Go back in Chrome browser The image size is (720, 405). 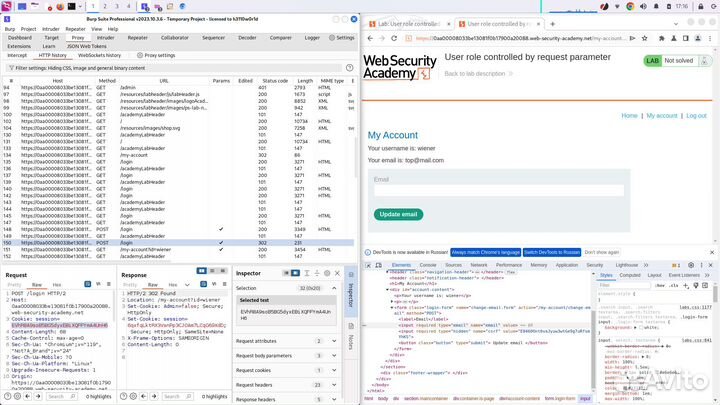pos(370,39)
